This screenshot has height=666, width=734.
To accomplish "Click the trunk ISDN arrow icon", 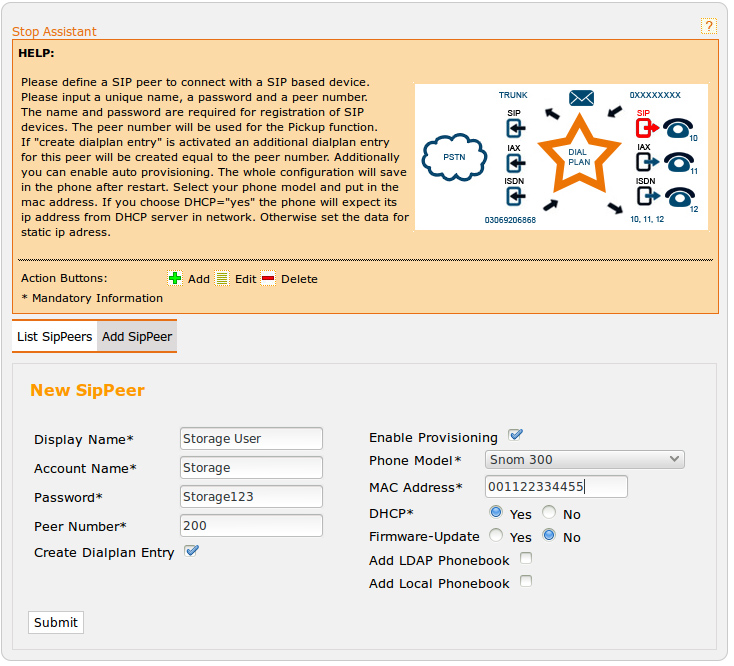I will pos(515,196).
